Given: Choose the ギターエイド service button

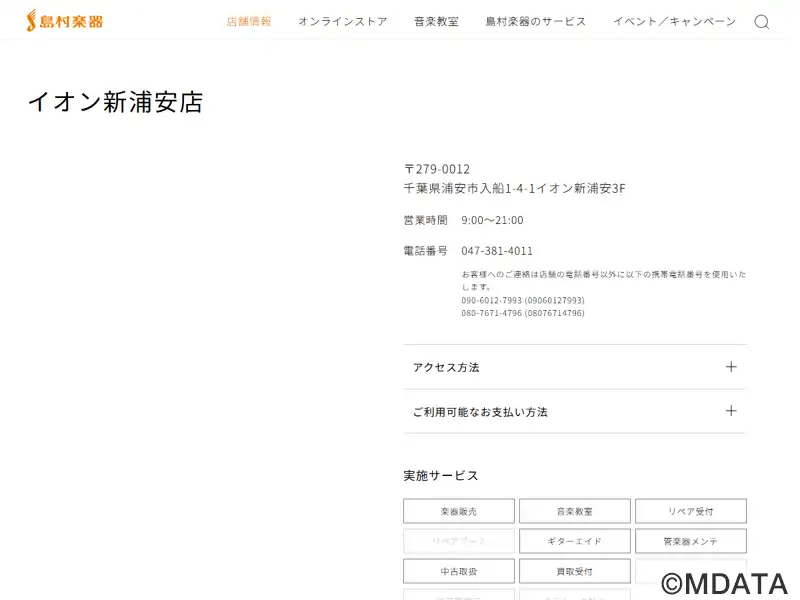Looking at the screenshot, I should coord(574,541).
